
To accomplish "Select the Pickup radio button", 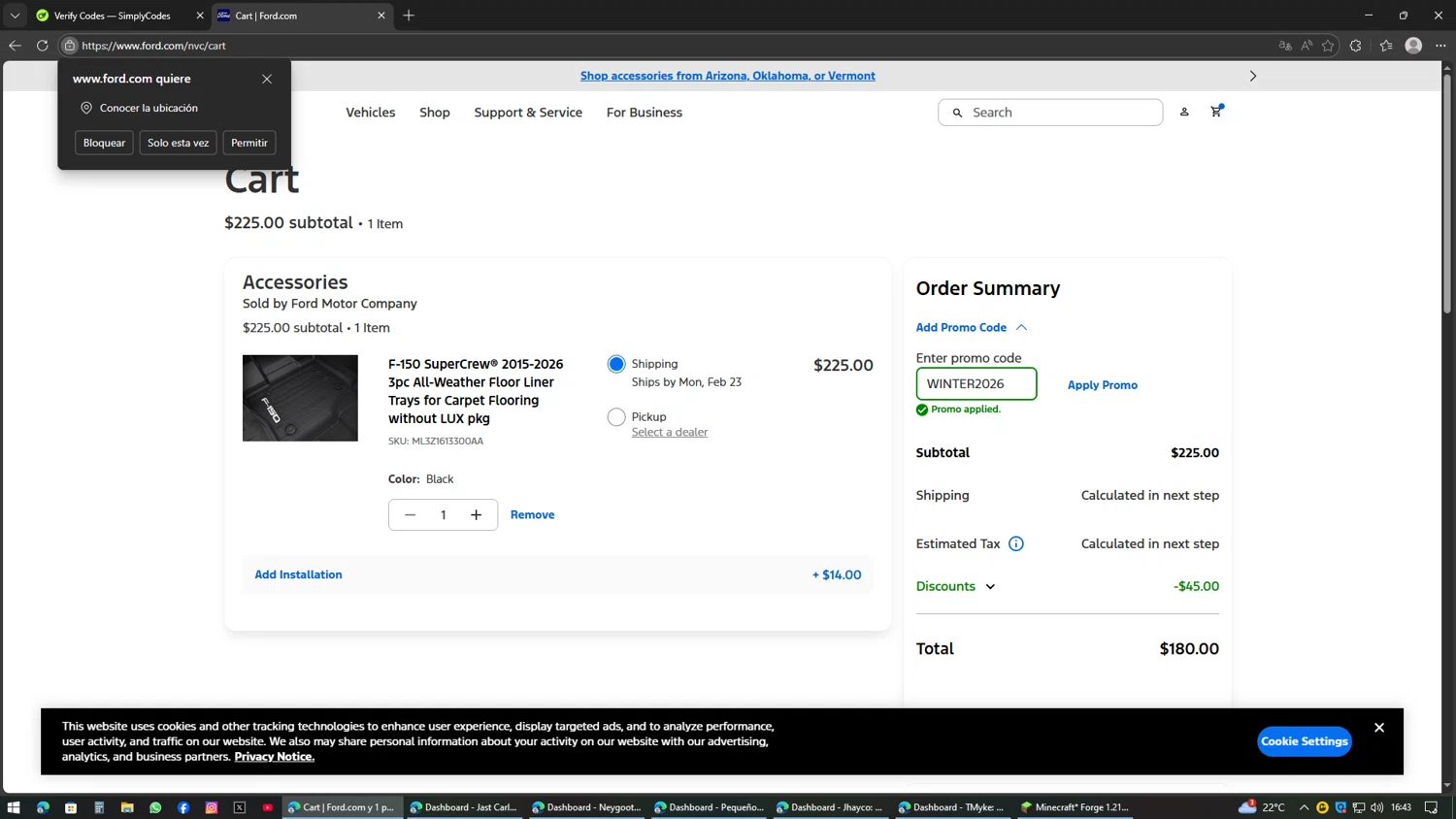I will (x=616, y=417).
